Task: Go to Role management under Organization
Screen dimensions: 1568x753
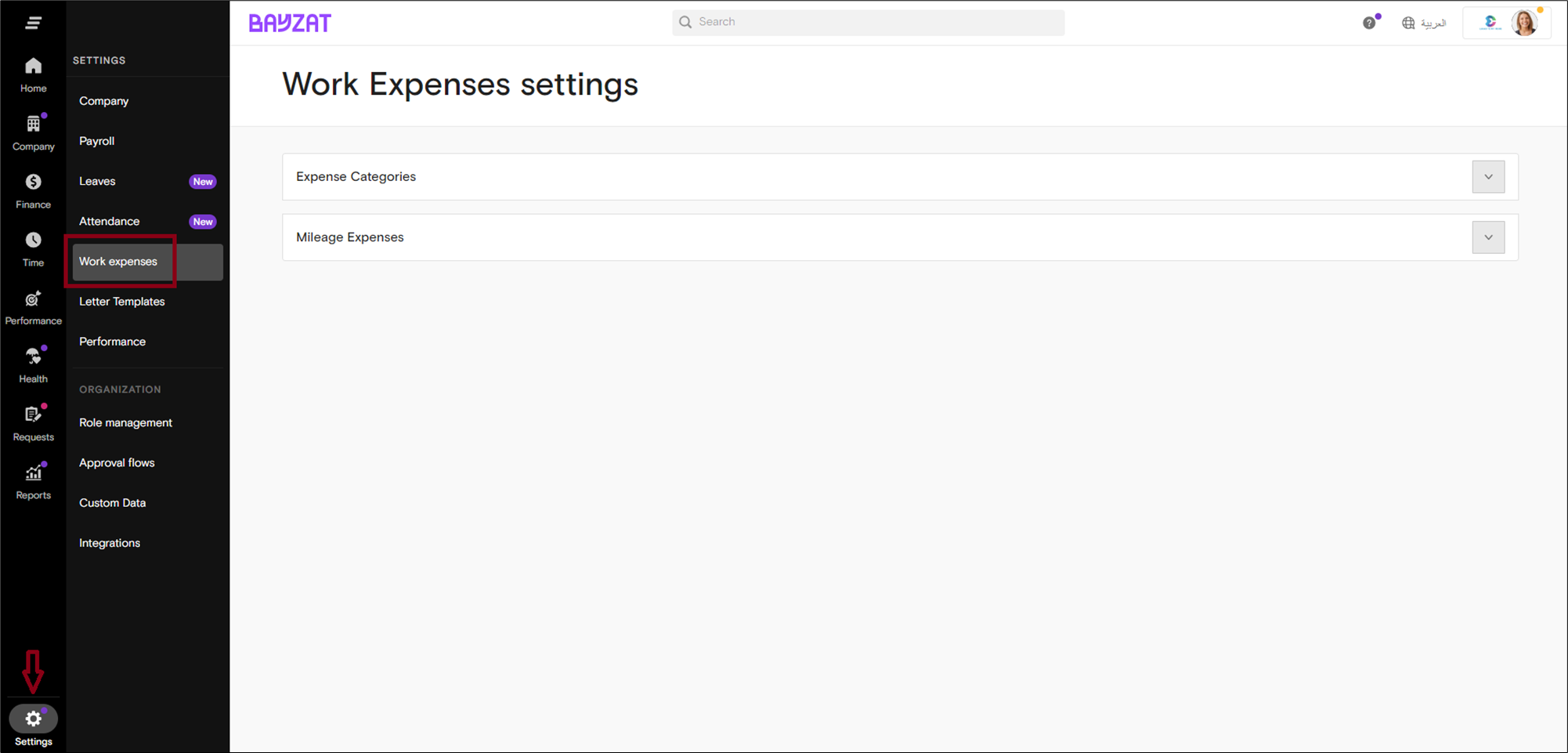Action: (125, 422)
